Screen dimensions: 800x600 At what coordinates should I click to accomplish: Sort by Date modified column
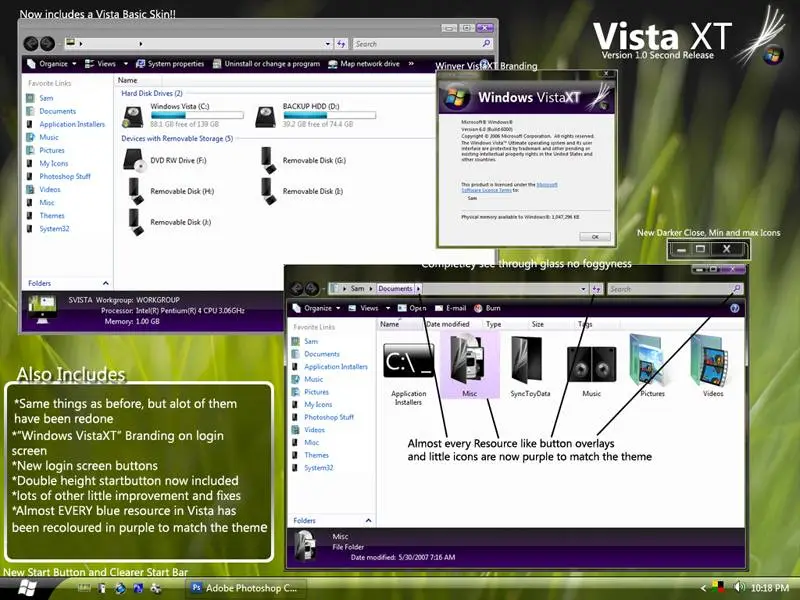point(447,324)
